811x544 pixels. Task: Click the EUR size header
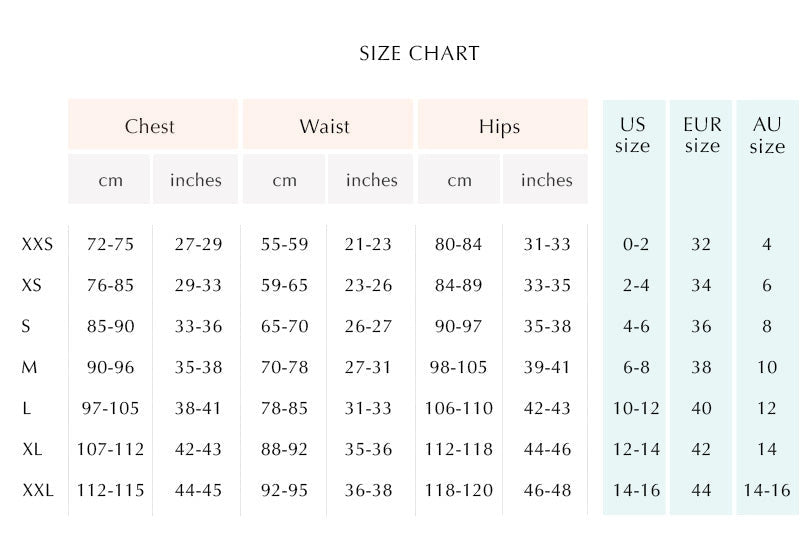(x=702, y=136)
